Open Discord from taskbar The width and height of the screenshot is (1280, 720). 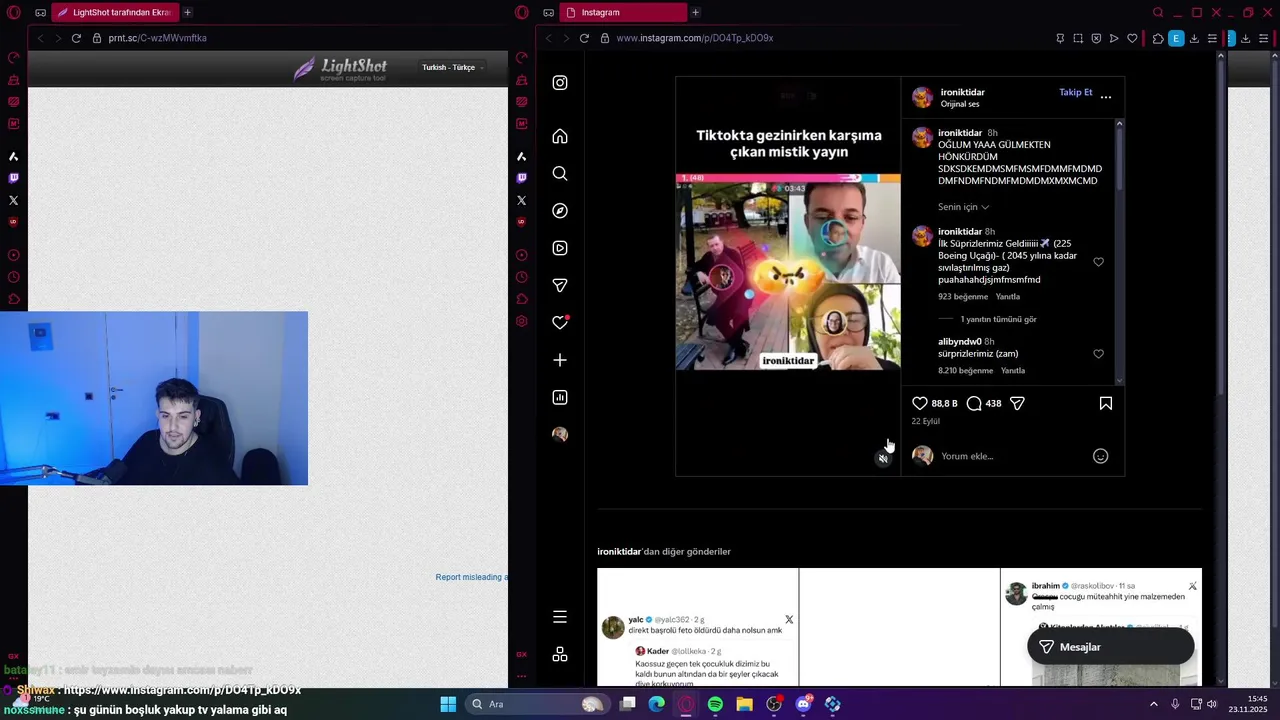click(803, 704)
